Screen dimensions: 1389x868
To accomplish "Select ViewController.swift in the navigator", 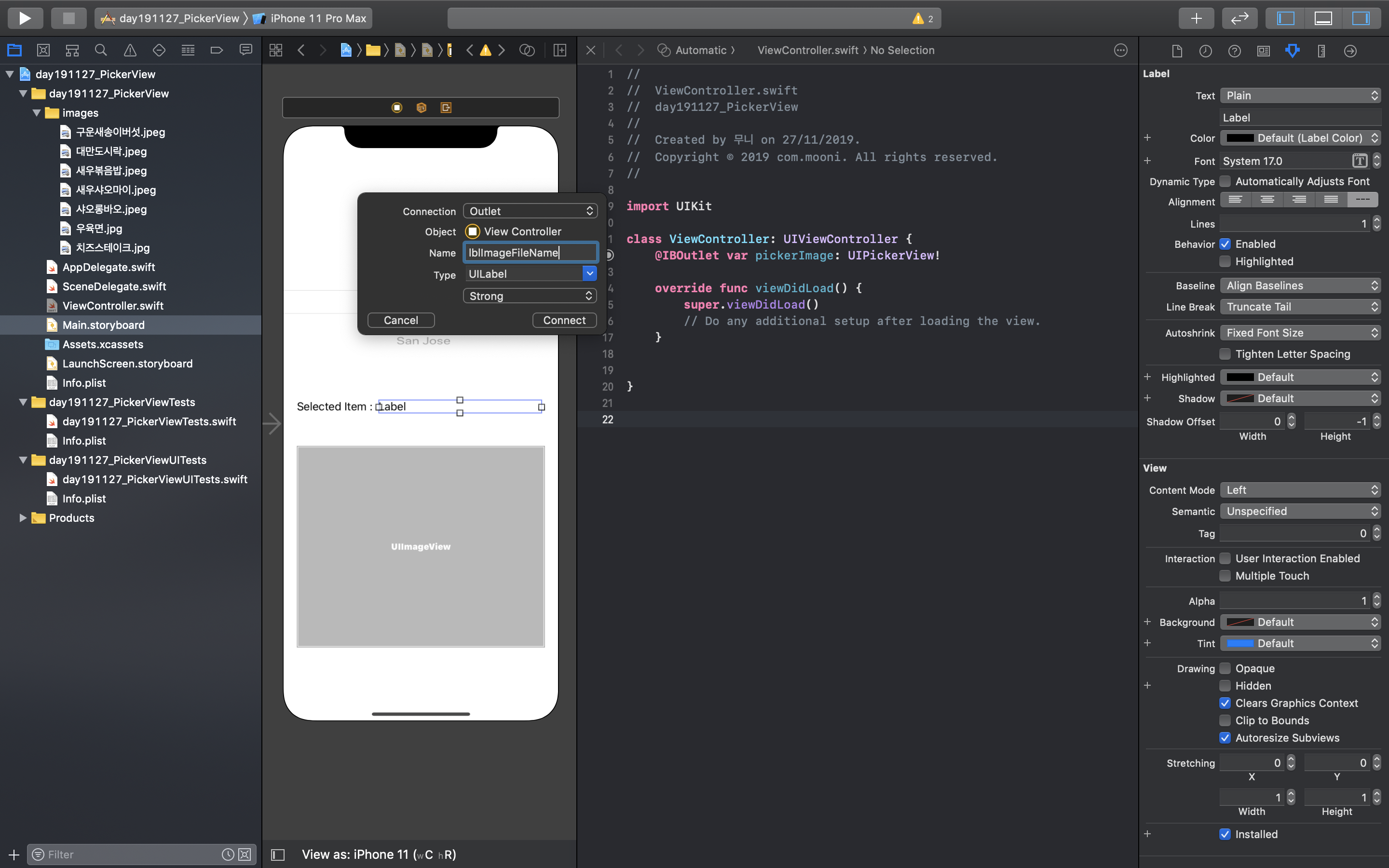I will click(112, 305).
